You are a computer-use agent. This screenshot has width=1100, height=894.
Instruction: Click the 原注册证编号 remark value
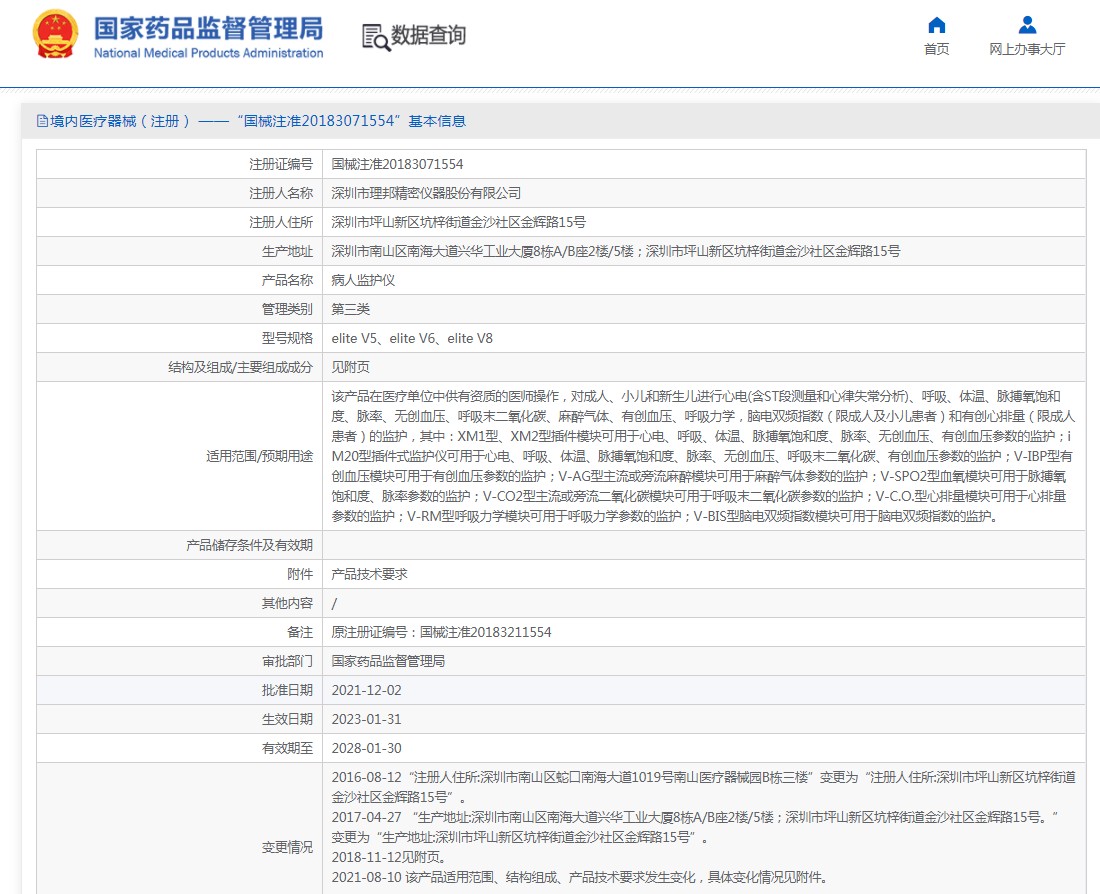441,632
